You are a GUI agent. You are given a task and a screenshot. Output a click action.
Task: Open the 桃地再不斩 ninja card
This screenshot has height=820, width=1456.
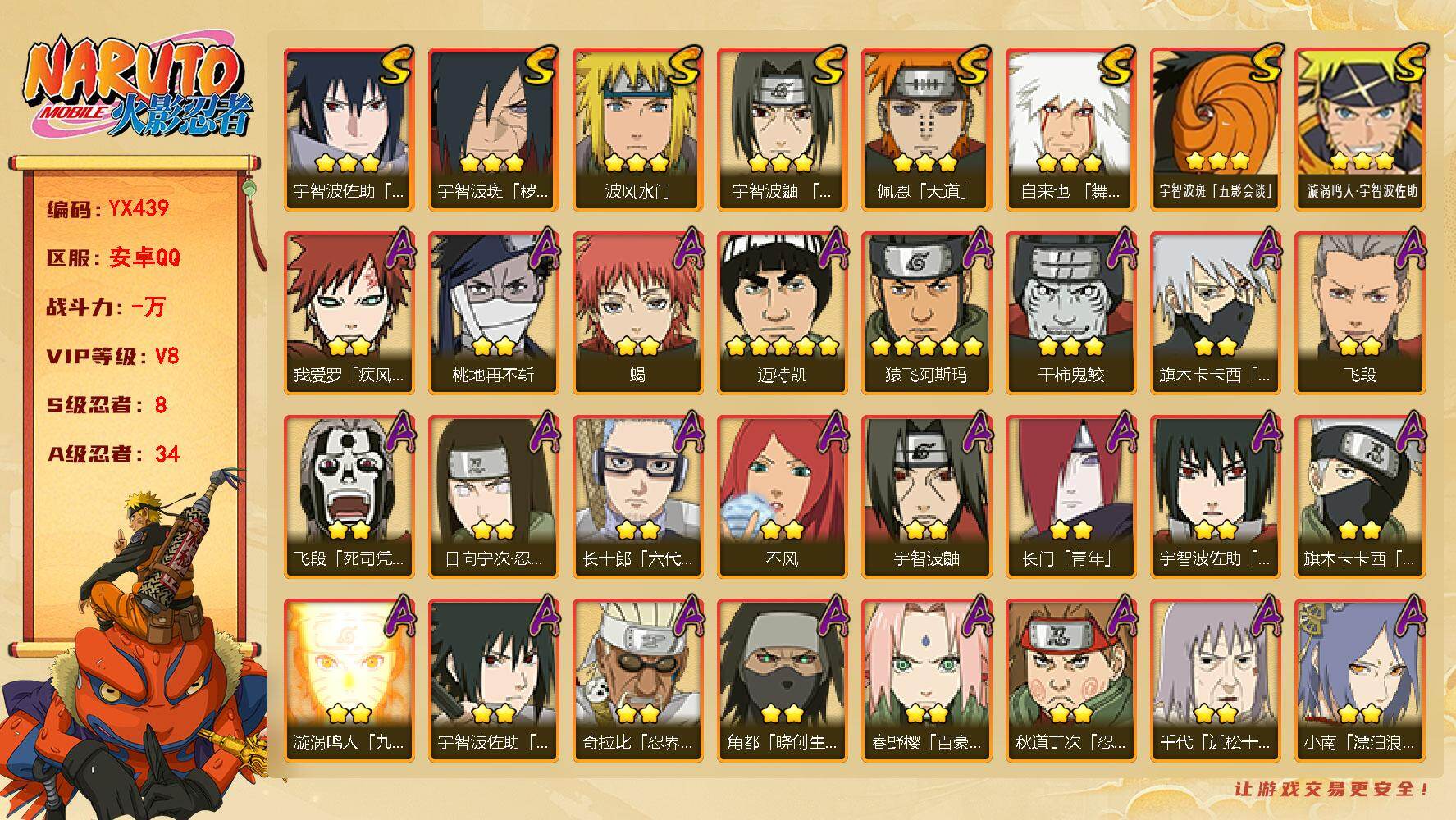[493, 312]
